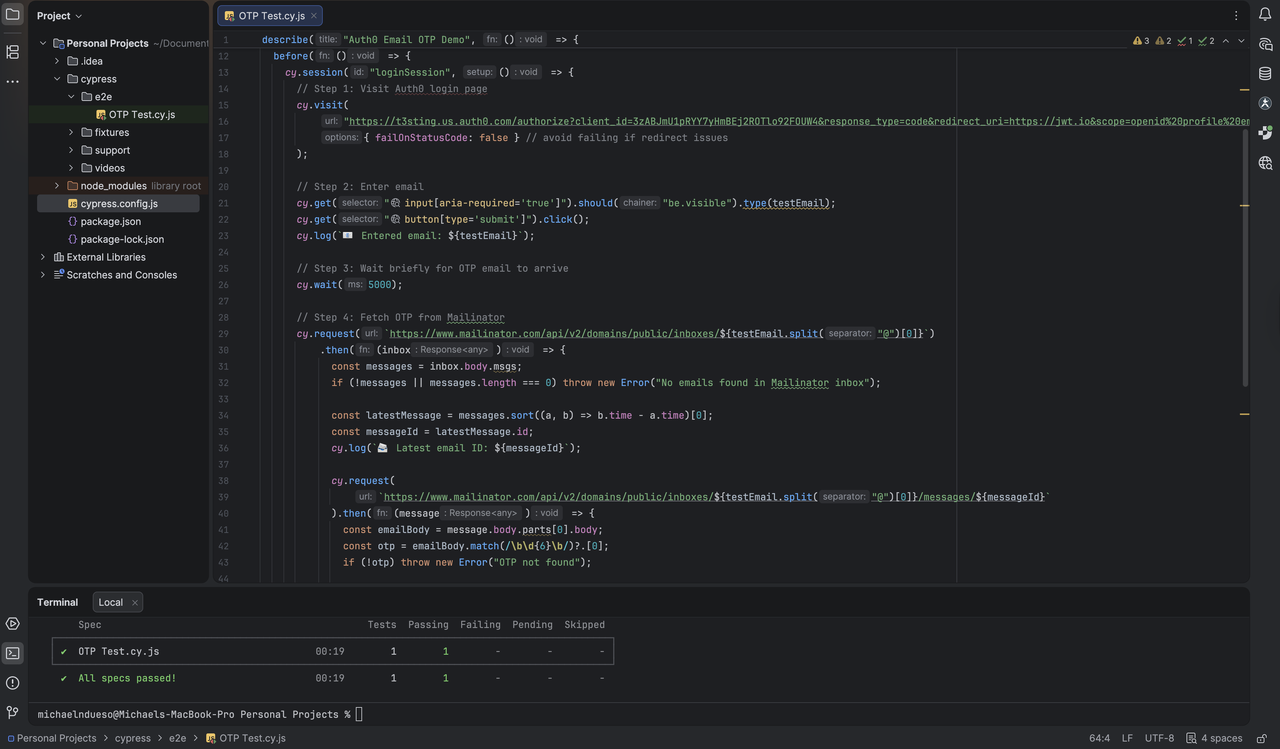Close the OTP Test.cy.js editor tab
Screen dimensions: 1280x749
[x=314, y=16]
